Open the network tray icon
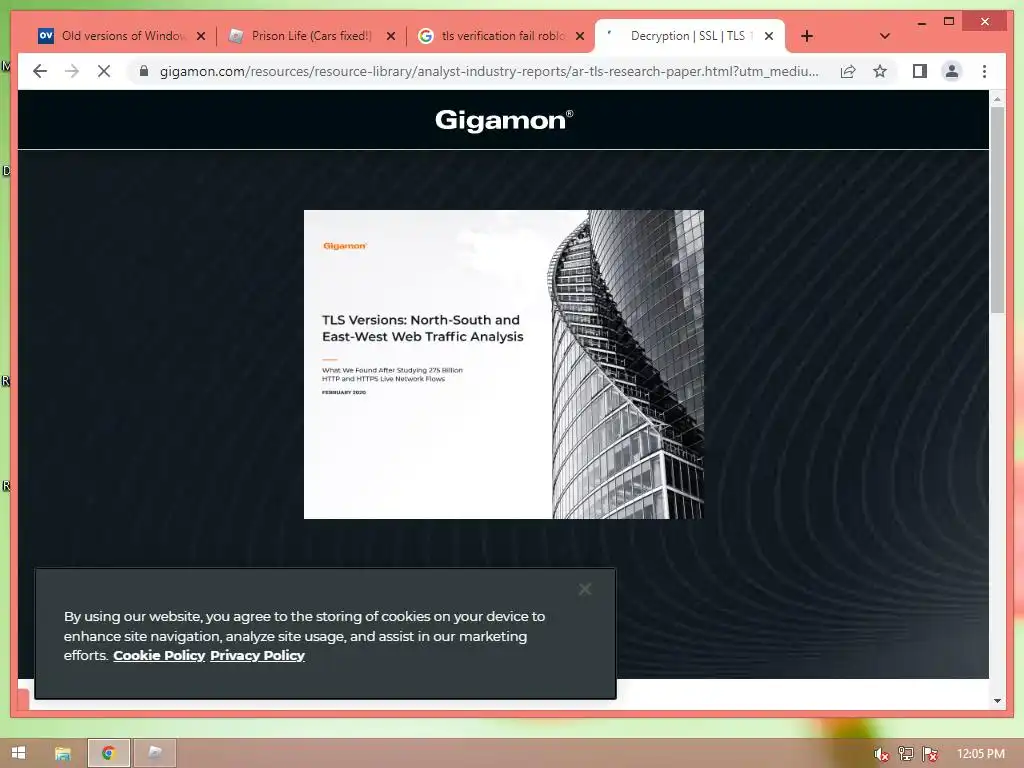Screen dimensions: 1024x768 click(x=905, y=754)
